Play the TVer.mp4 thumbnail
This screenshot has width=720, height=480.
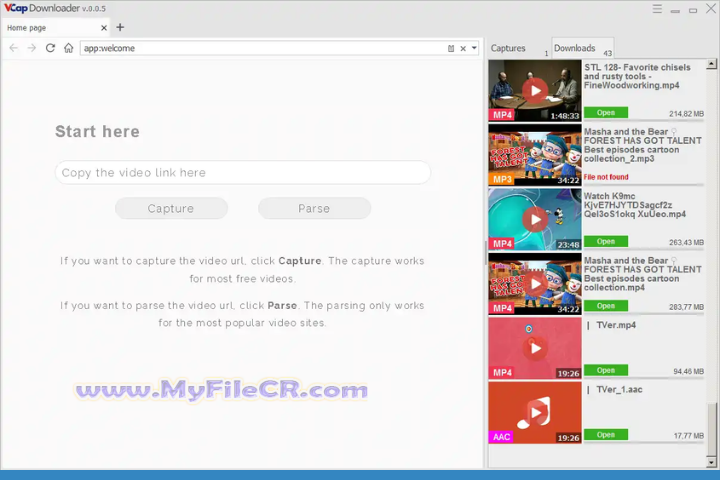(x=535, y=348)
